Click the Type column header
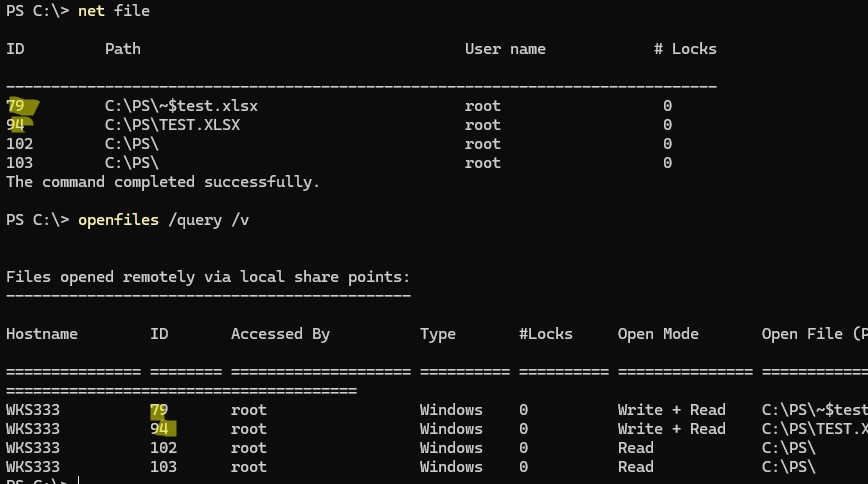 pos(438,334)
